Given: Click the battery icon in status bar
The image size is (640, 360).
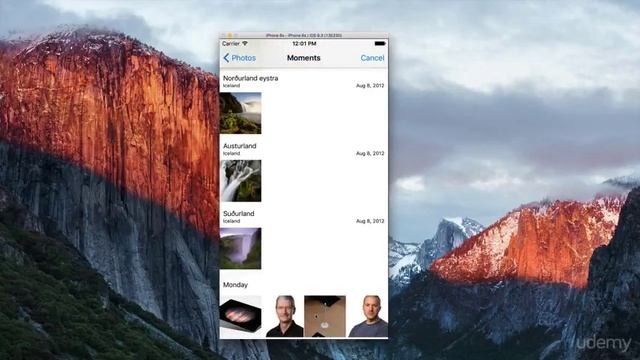Looking at the screenshot, I should (x=380, y=43).
